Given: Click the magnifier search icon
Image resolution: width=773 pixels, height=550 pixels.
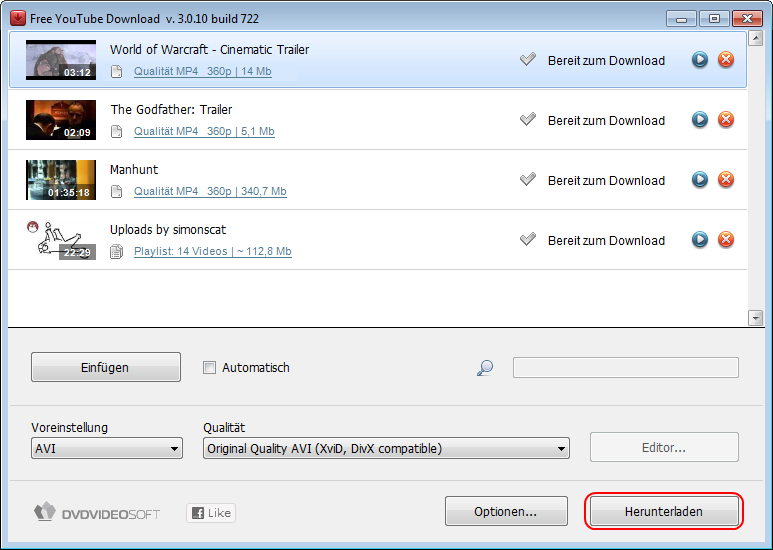Looking at the screenshot, I should 485,368.
